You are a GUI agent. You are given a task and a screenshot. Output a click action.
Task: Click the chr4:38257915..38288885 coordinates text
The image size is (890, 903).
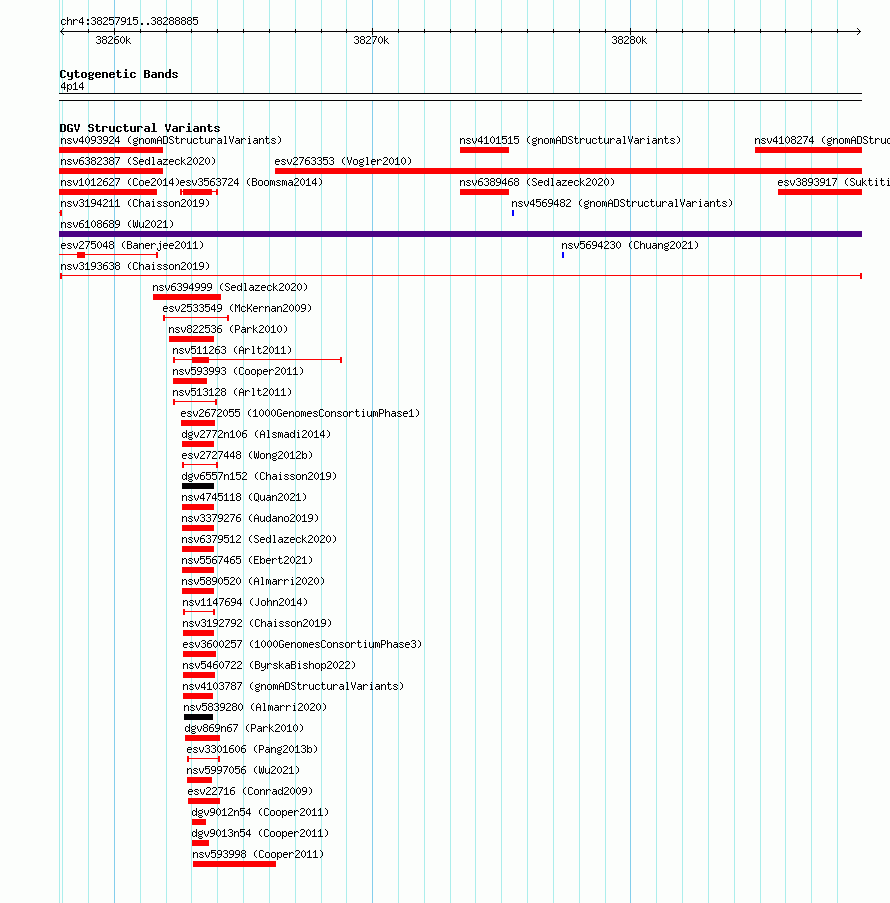click(130, 21)
